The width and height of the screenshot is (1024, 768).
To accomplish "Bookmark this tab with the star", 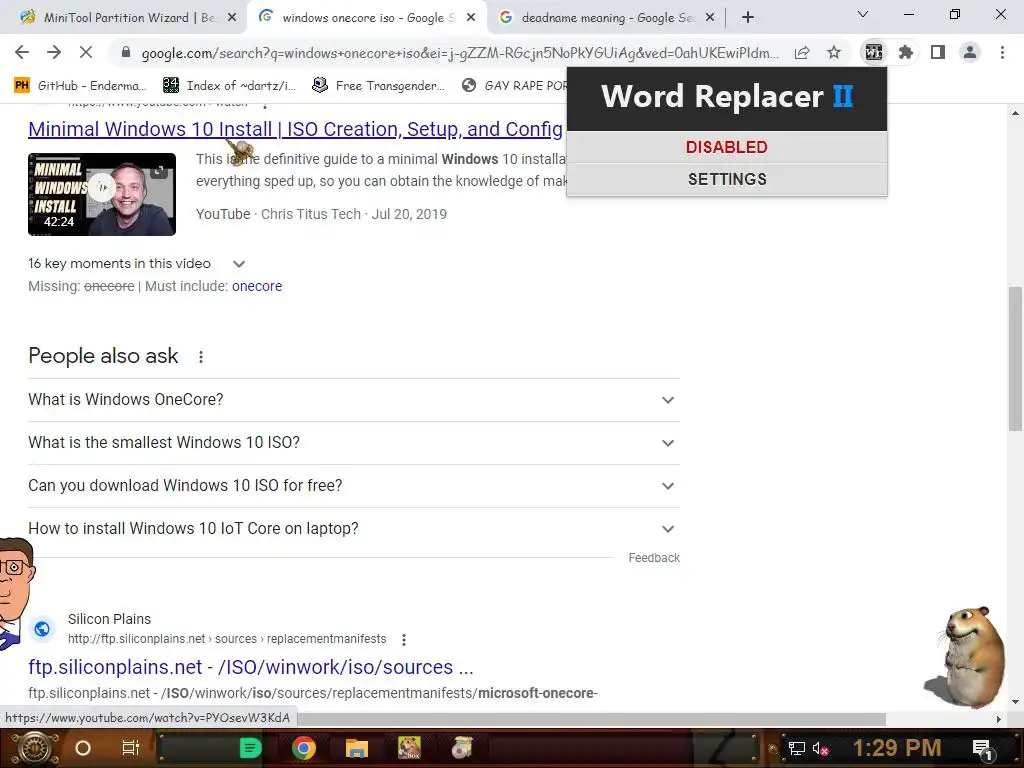I will [x=834, y=52].
